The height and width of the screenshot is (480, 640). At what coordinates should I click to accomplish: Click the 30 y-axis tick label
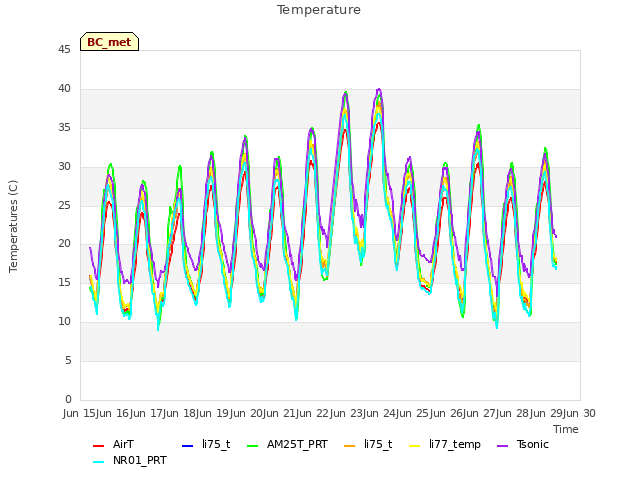click(64, 166)
